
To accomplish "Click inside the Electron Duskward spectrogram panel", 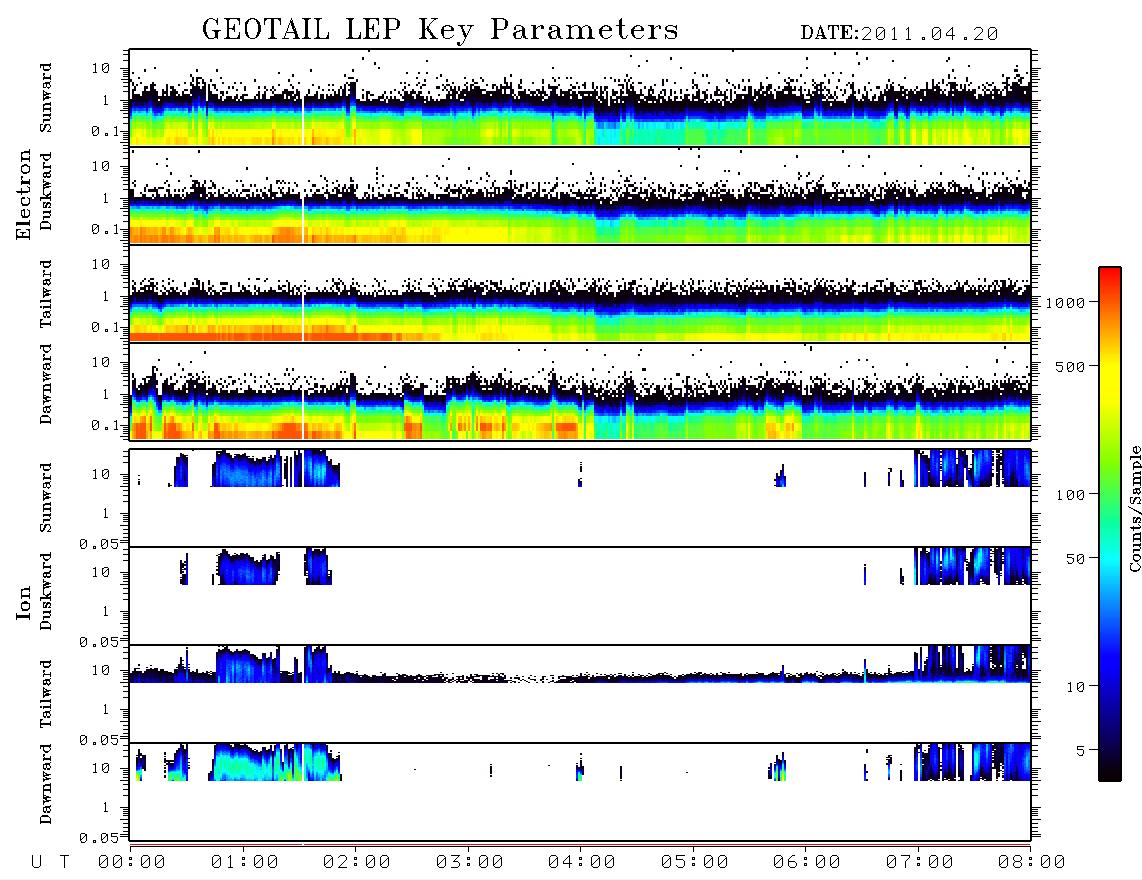I will coord(580,195).
